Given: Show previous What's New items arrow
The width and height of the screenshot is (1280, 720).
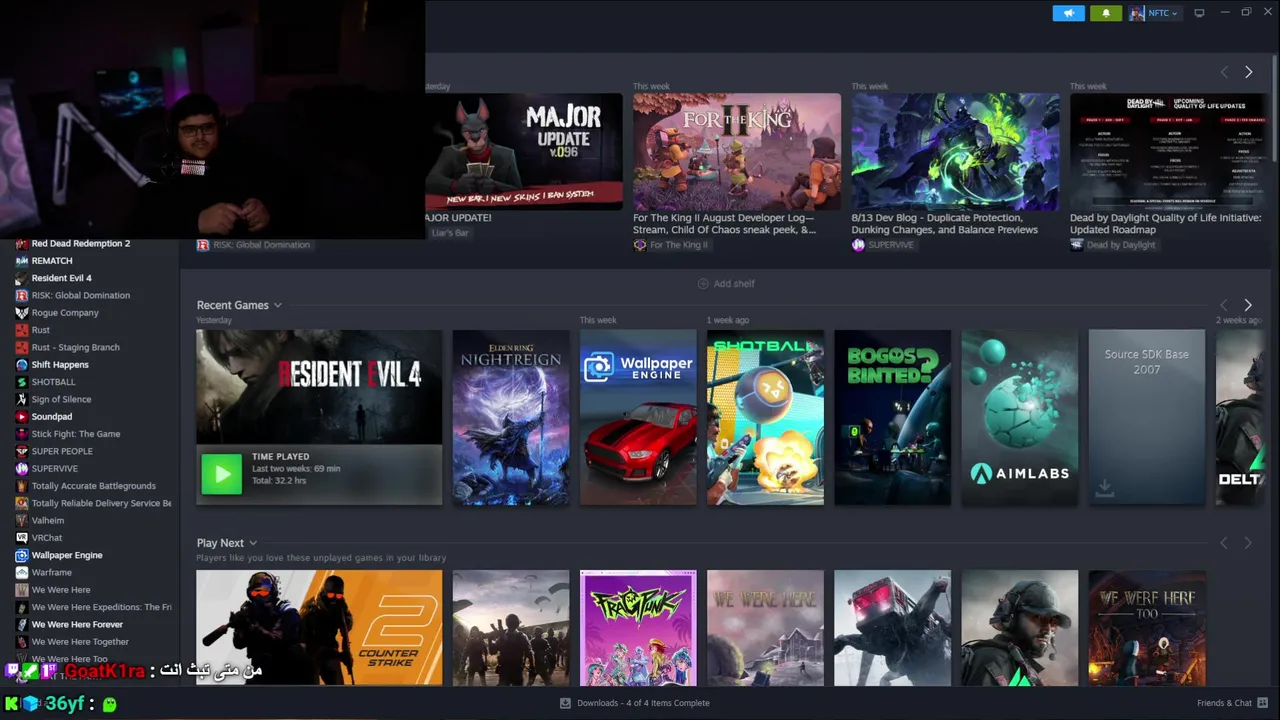Looking at the screenshot, I should pyautogui.click(x=1224, y=72).
